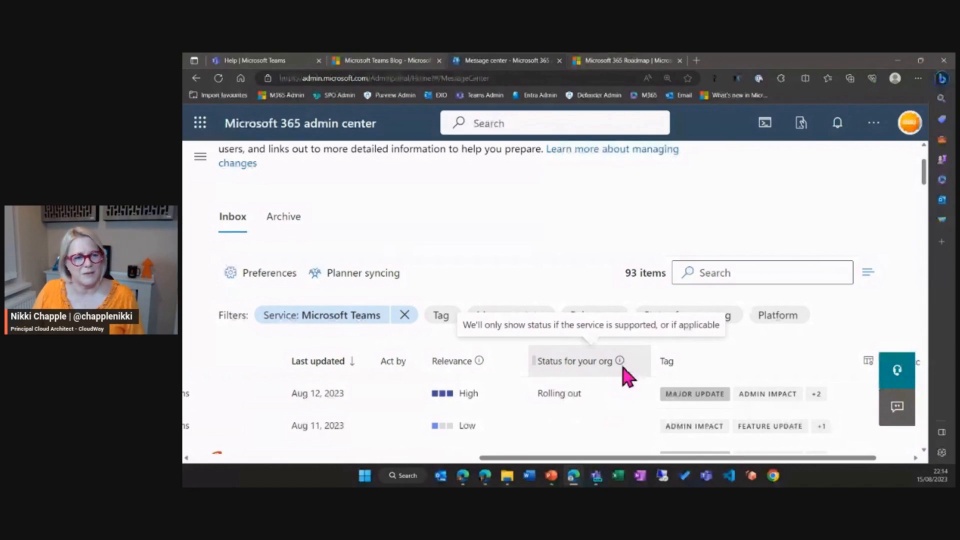Go back in the browser
The width and height of the screenshot is (960, 540).
[x=196, y=78]
